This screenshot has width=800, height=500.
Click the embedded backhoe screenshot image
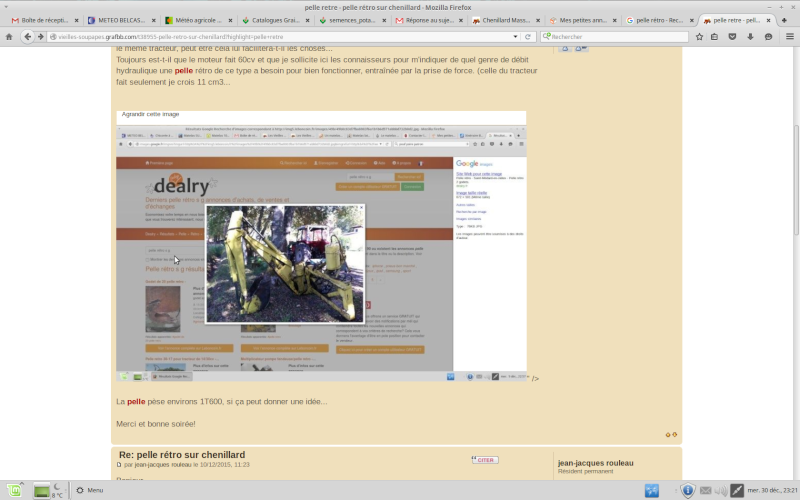coord(321,253)
